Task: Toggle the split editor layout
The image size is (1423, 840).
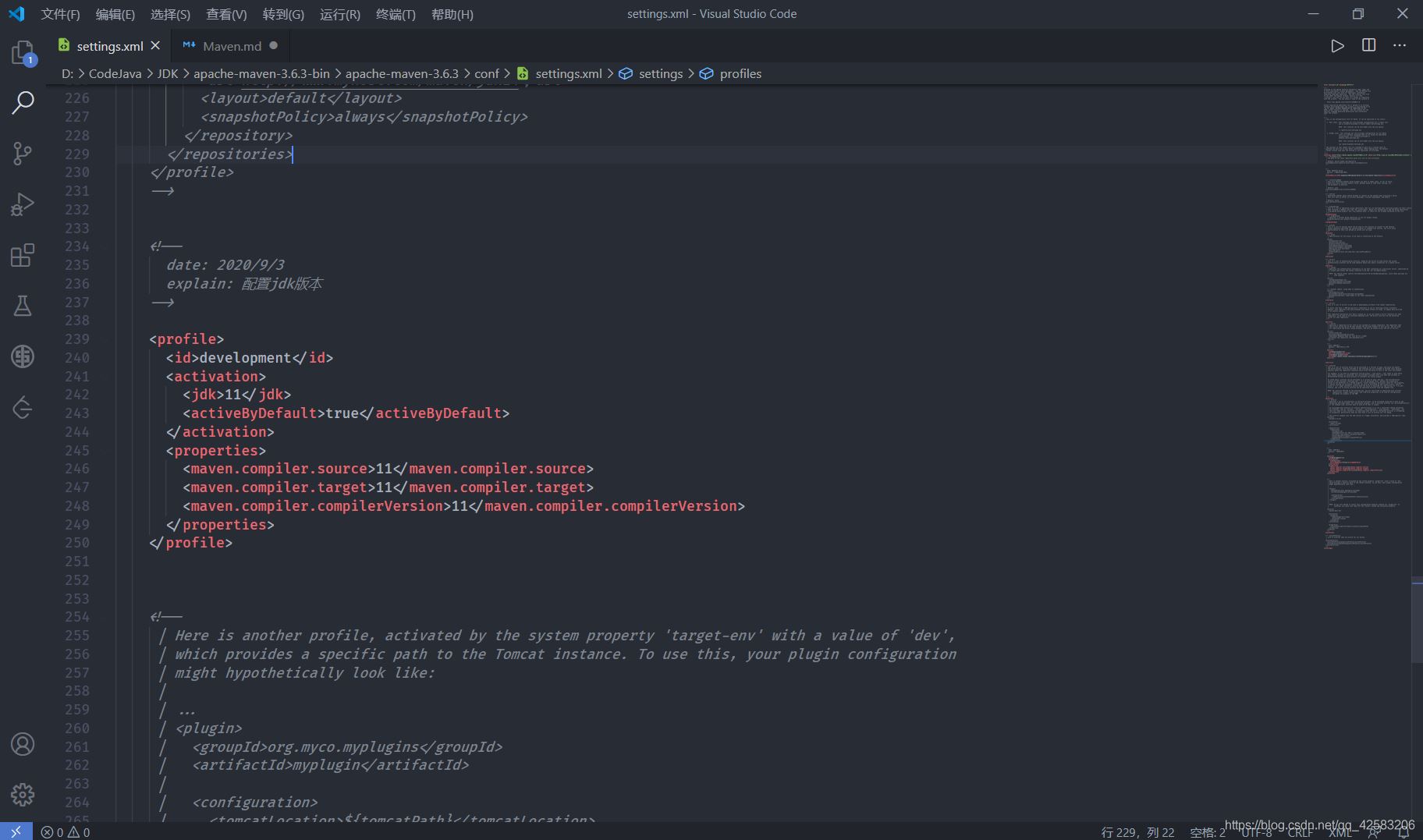Action: [1369, 45]
